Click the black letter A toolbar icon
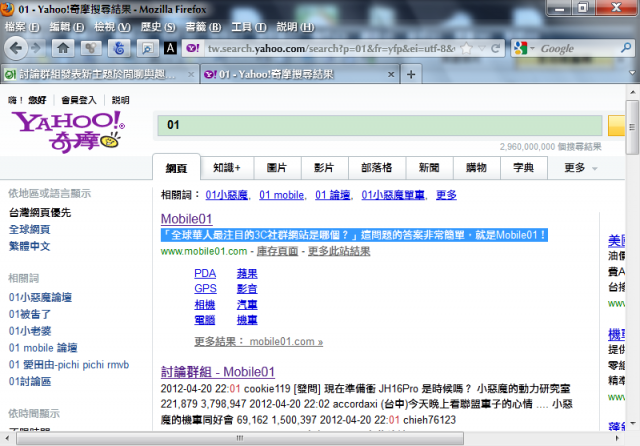Viewport: 640px width, 446px height. tap(171, 48)
